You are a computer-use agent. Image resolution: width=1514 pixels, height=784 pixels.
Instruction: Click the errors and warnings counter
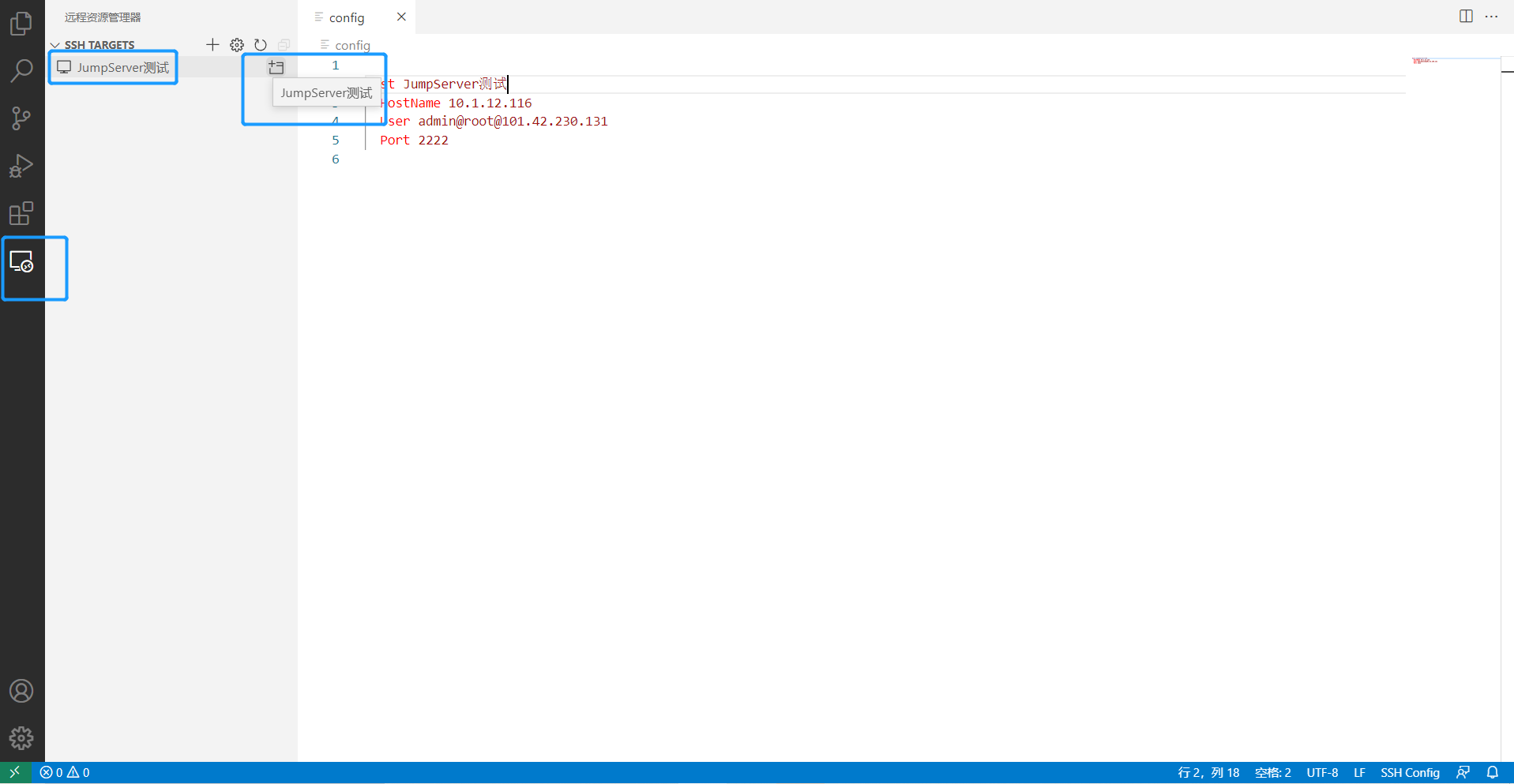coord(65,772)
